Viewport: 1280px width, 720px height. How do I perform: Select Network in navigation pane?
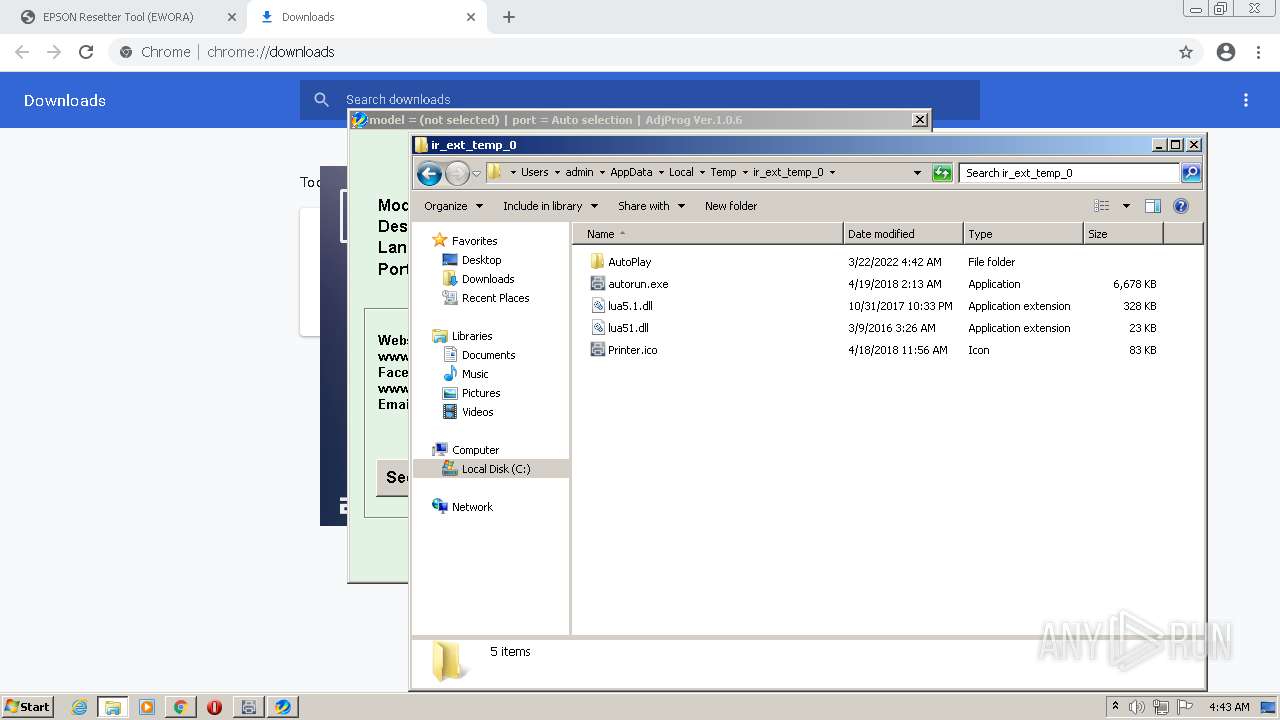pos(472,507)
